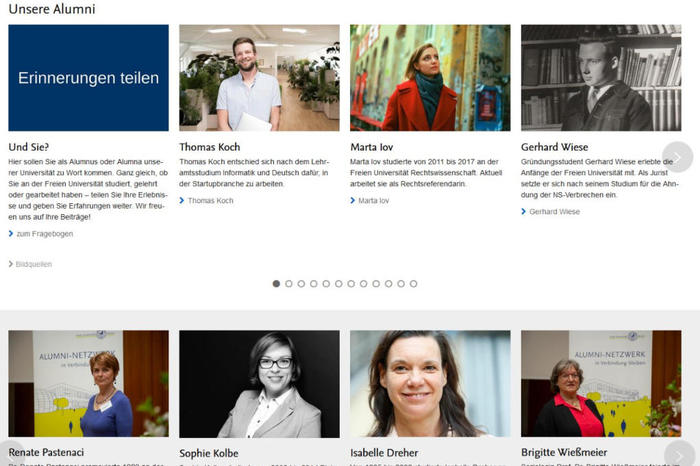This screenshot has width=700, height=466.
Task: Open the 'Thomas Koch' arrow link
Action: coord(210,201)
